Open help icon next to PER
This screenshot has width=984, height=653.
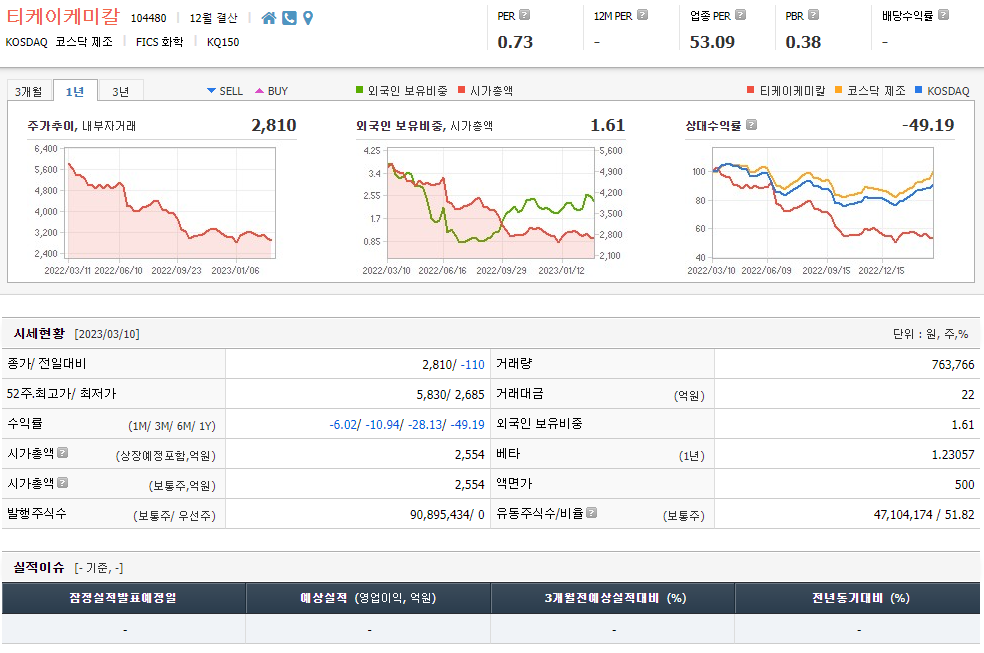coord(525,14)
